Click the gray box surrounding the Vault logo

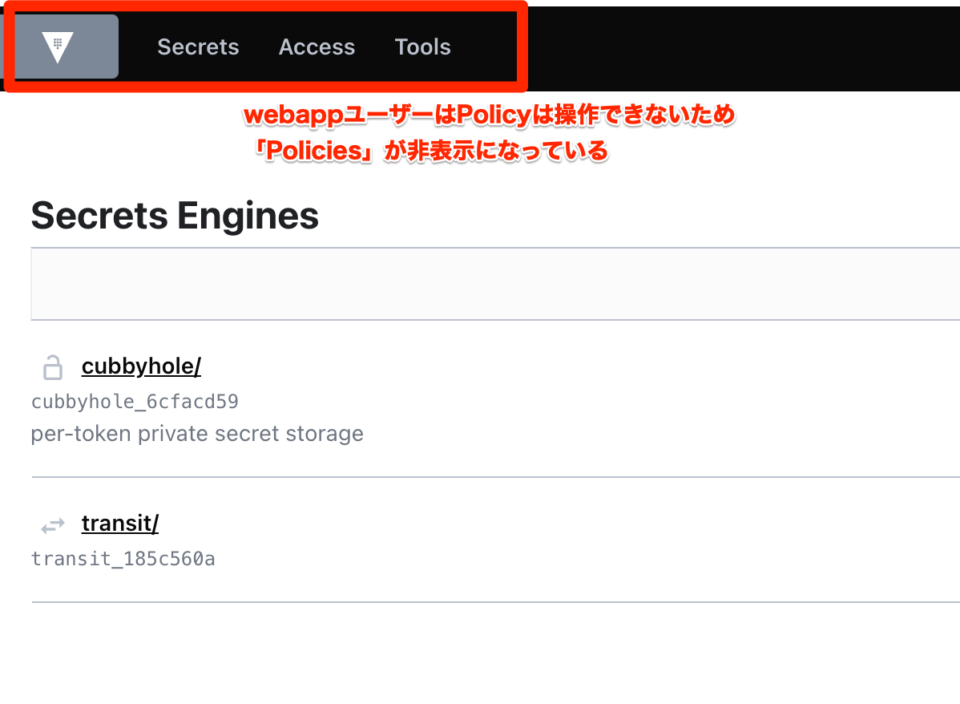[x=66, y=47]
